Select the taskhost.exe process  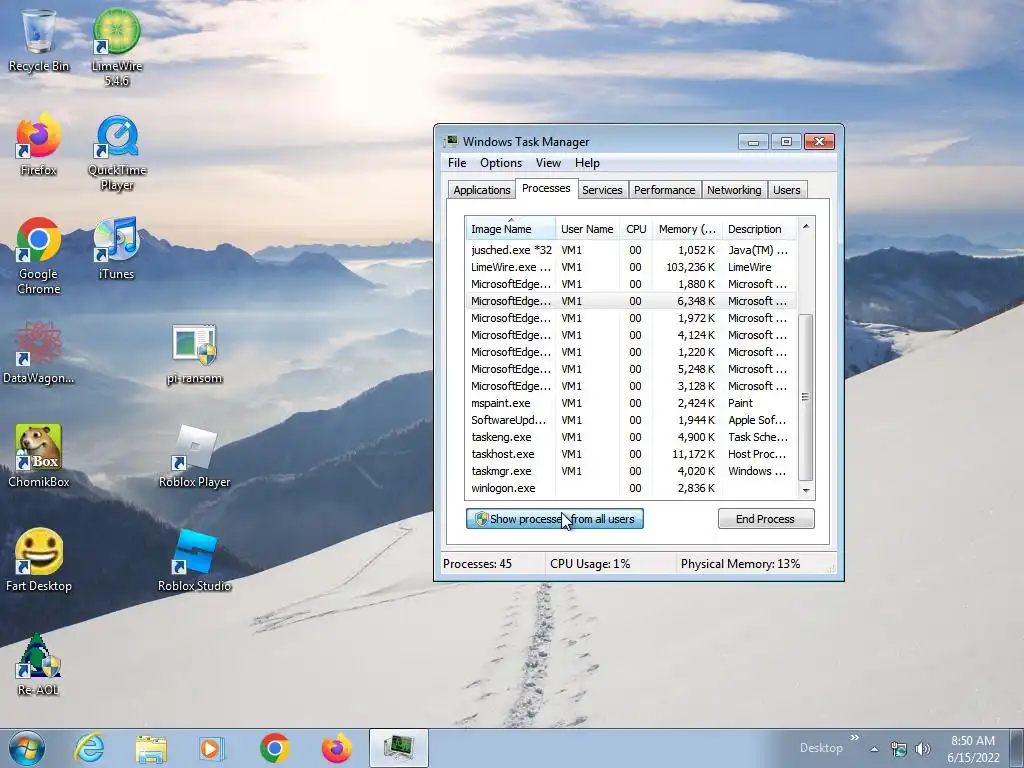click(x=631, y=454)
